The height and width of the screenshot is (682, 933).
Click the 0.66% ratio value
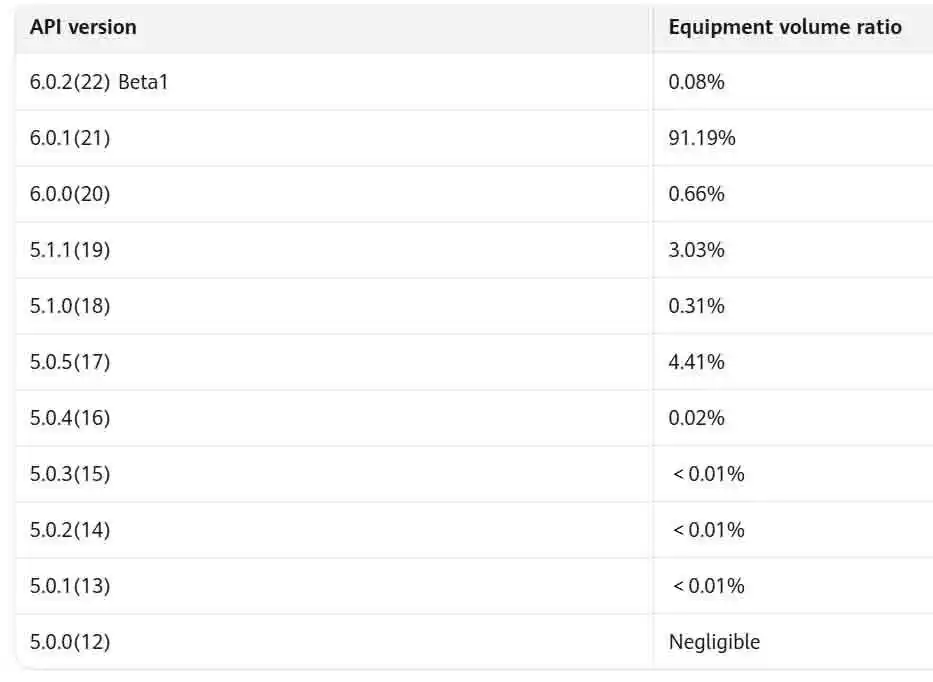pos(696,194)
